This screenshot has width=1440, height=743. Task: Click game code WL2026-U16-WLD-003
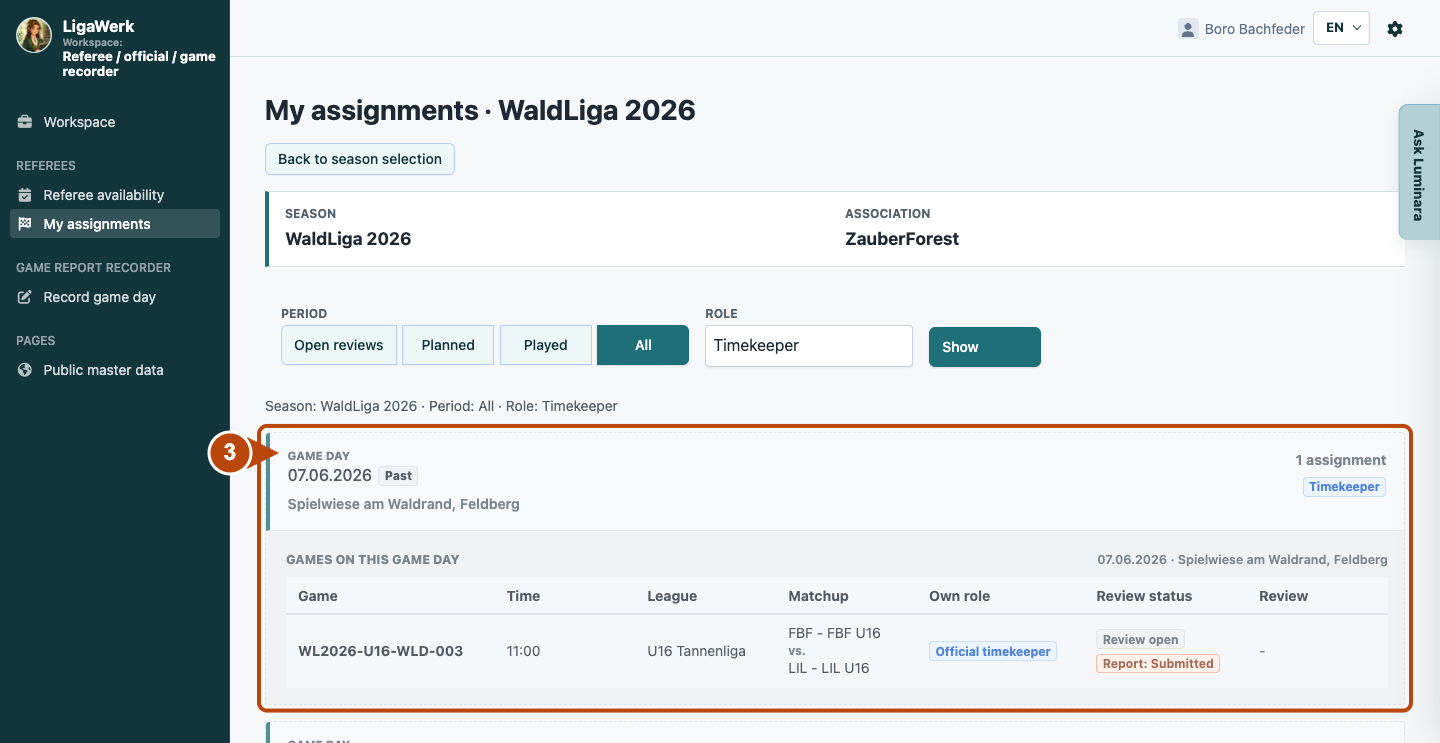click(381, 651)
